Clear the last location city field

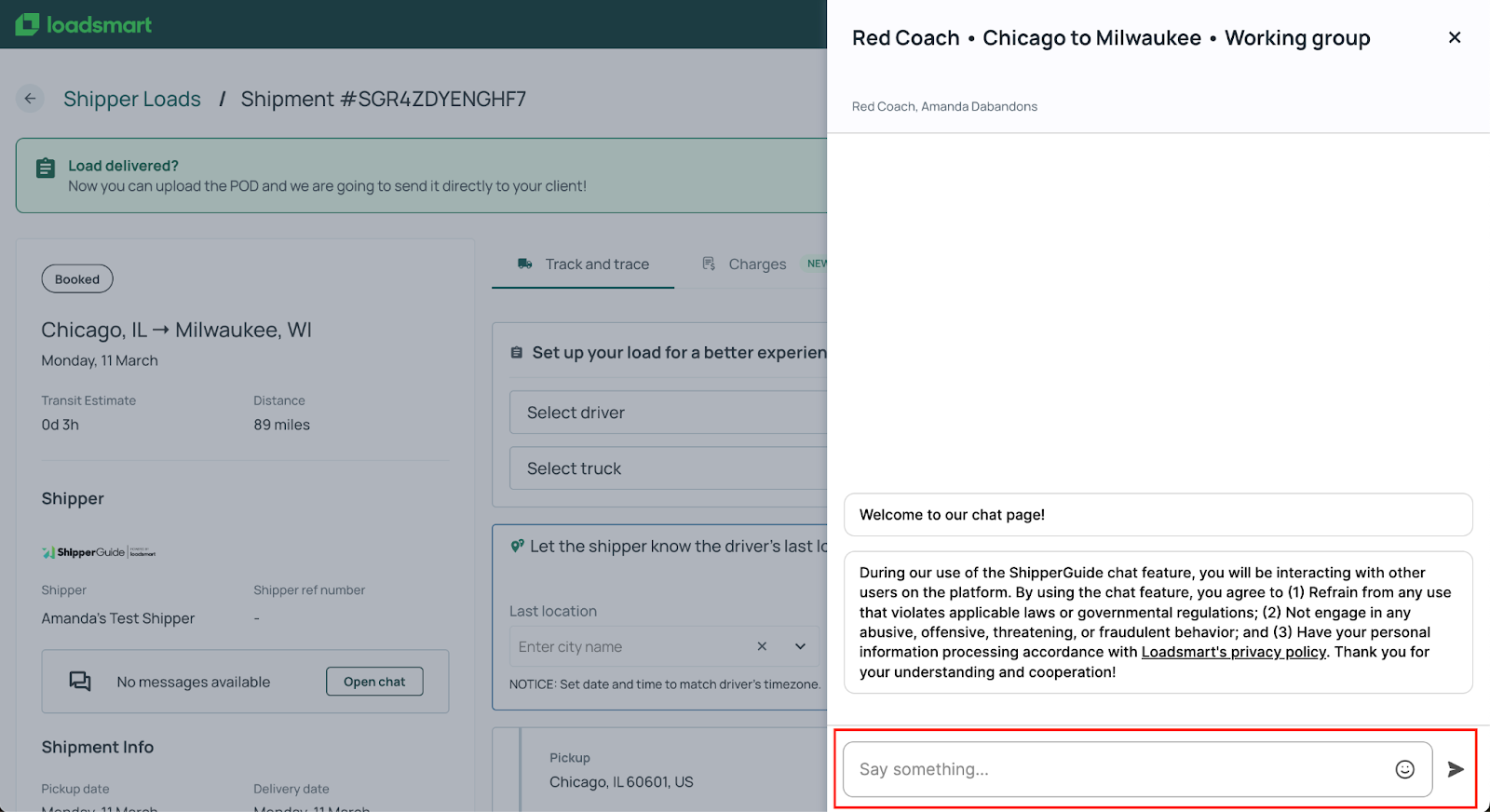(x=762, y=646)
